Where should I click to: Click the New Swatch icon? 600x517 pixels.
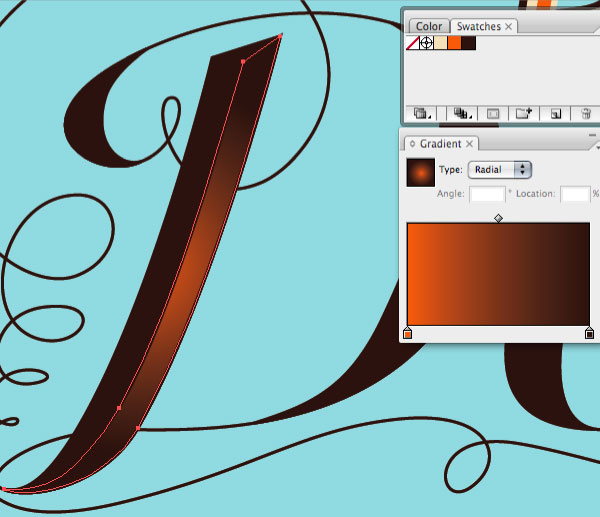point(556,114)
